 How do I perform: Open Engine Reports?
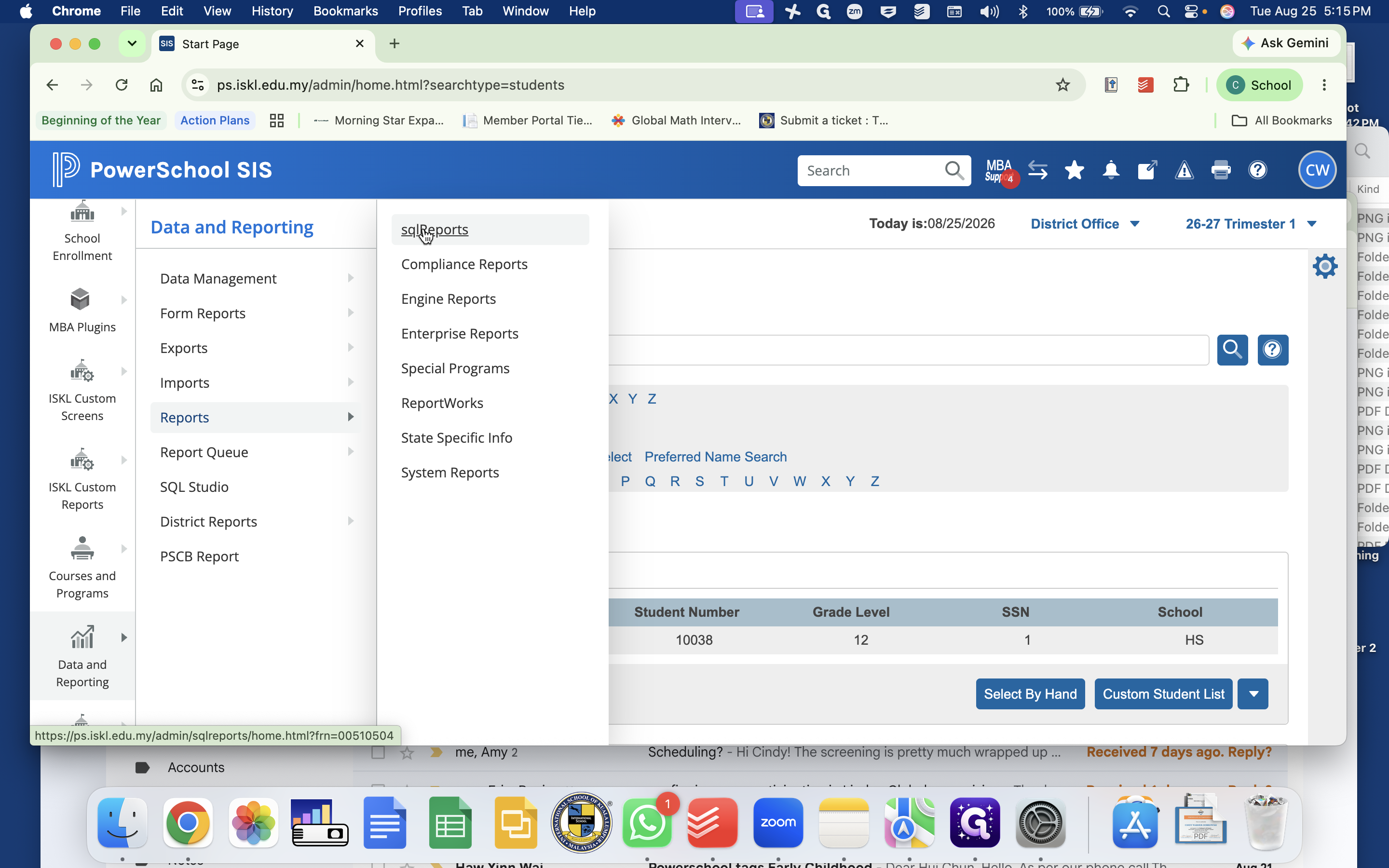(448, 298)
